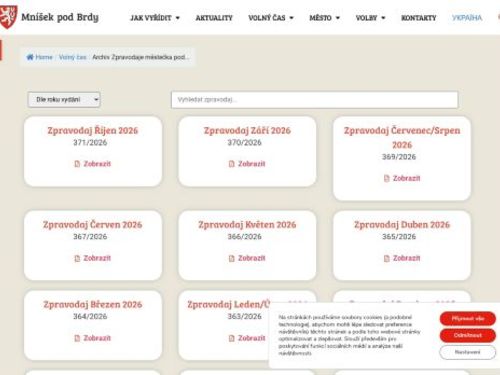Viewport: 500px width, 375px height.
Task: Reject cookies with Odmítnout button
Action: [468, 335]
